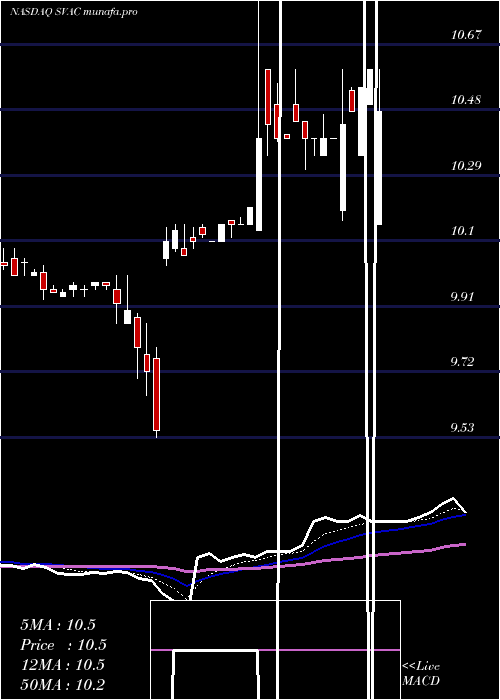Click the 10.1 price axis label
The height and width of the screenshot is (700, 500).
coord(462,231)
